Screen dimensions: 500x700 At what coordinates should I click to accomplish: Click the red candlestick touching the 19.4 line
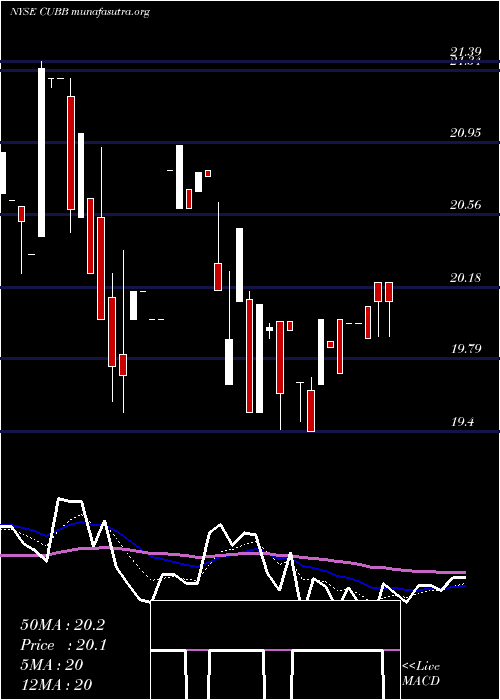coord(311,411)
